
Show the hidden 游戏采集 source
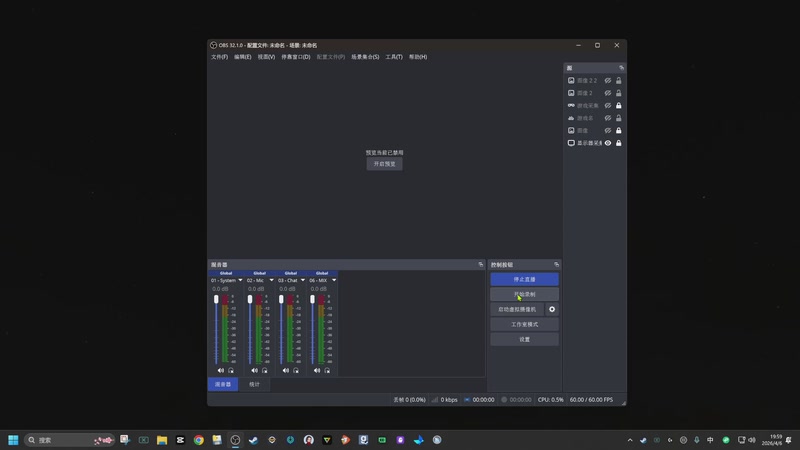click(x=608, y=105)
